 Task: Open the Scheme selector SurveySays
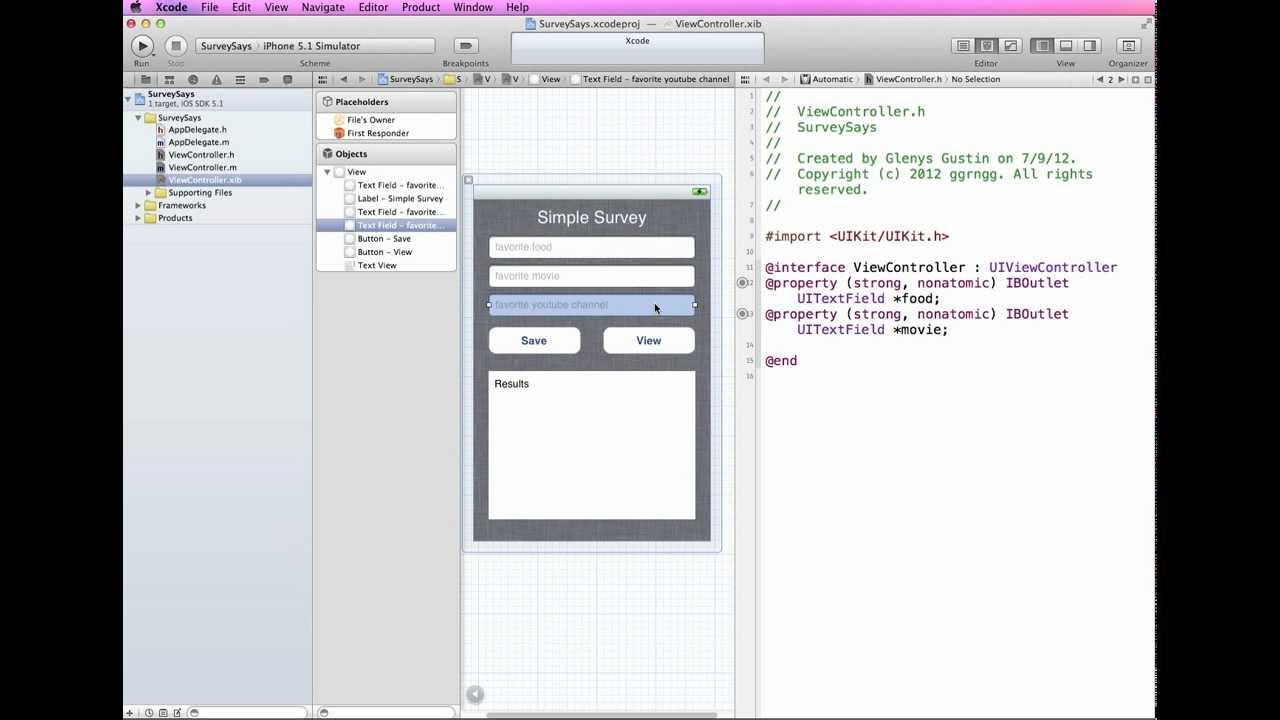coord(225,46)
